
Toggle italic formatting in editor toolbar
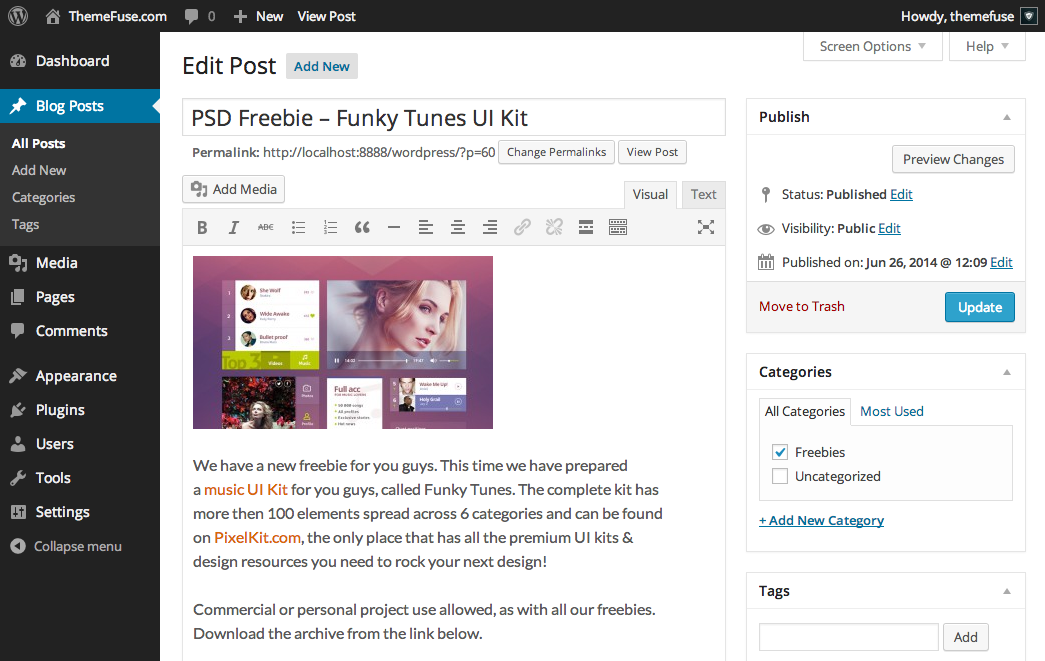233,228
